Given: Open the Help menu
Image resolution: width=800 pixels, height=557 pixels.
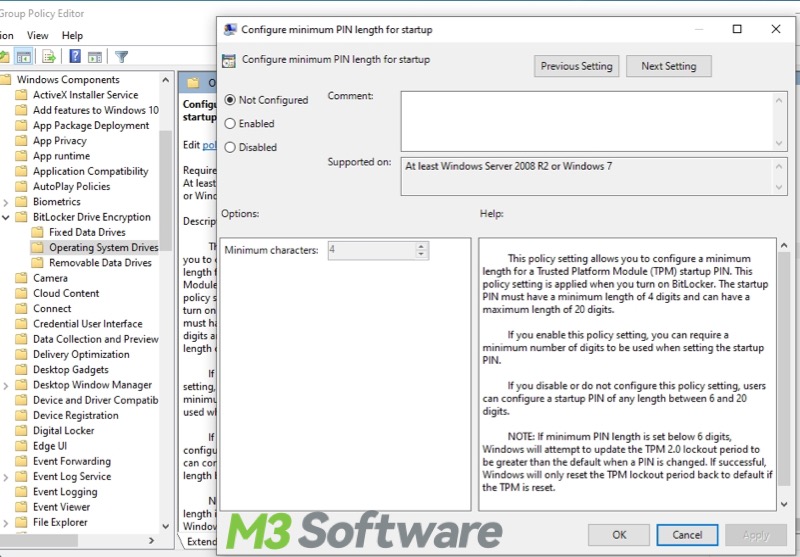Looking at the screenshot, I should click(72, 35).
